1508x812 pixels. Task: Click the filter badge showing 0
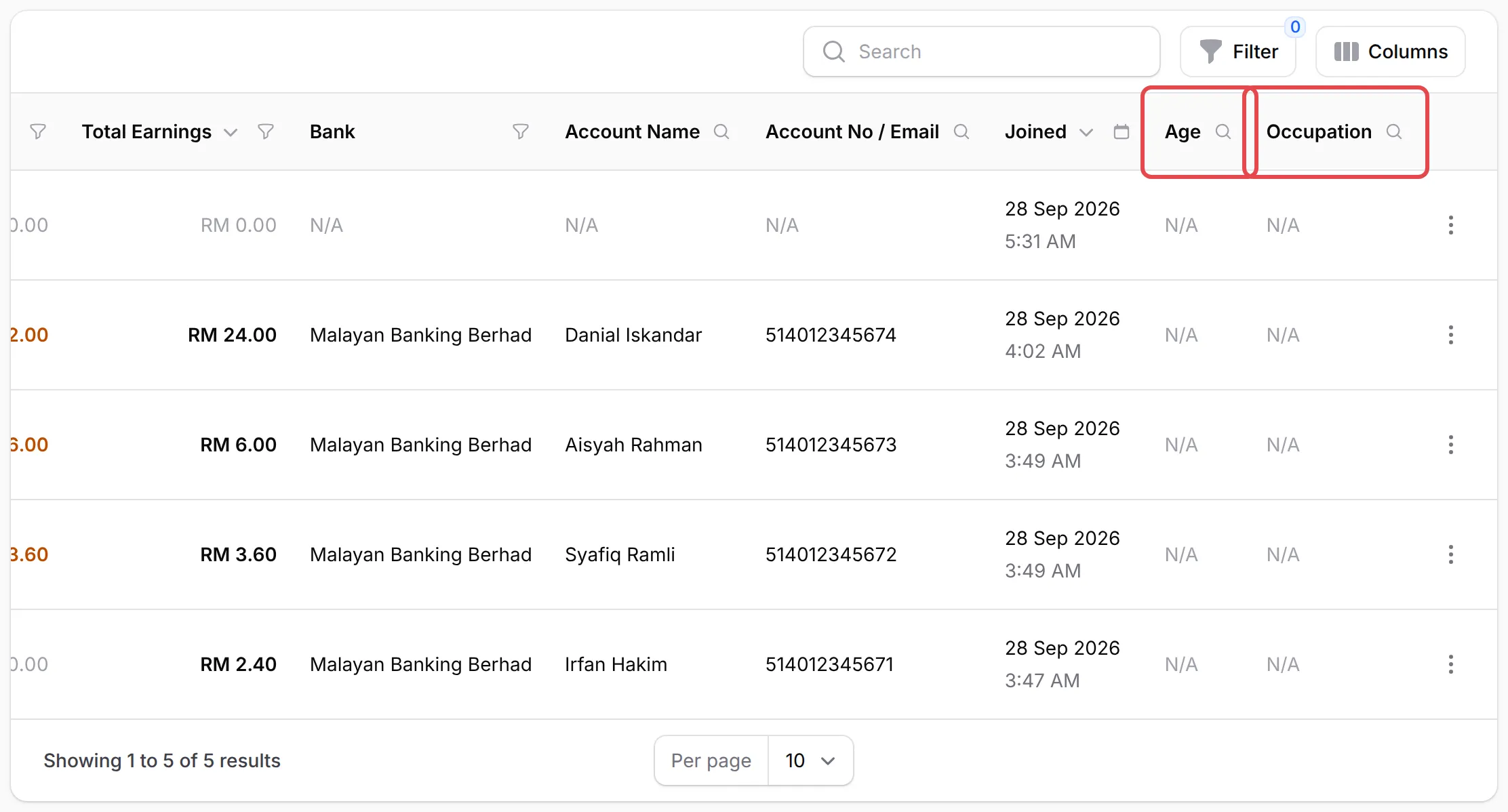point(1295,27)
